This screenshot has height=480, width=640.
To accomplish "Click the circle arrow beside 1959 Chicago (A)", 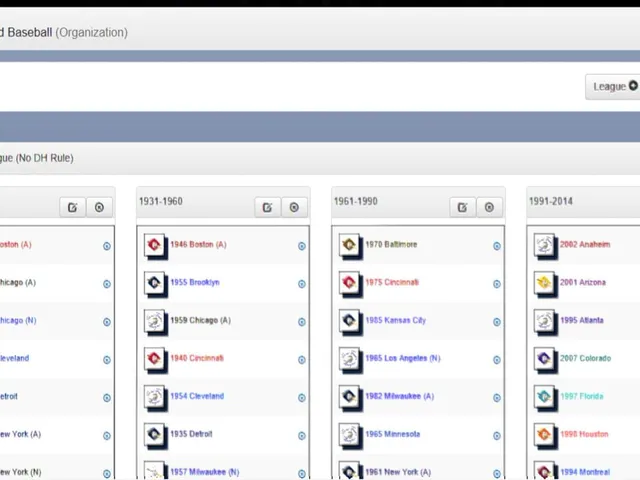I will 302,322.
